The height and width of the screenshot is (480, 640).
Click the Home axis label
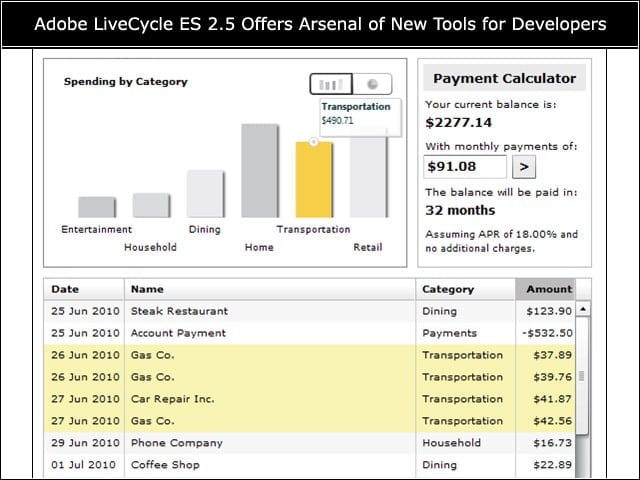pyautogui.click(x=259, y=247)
